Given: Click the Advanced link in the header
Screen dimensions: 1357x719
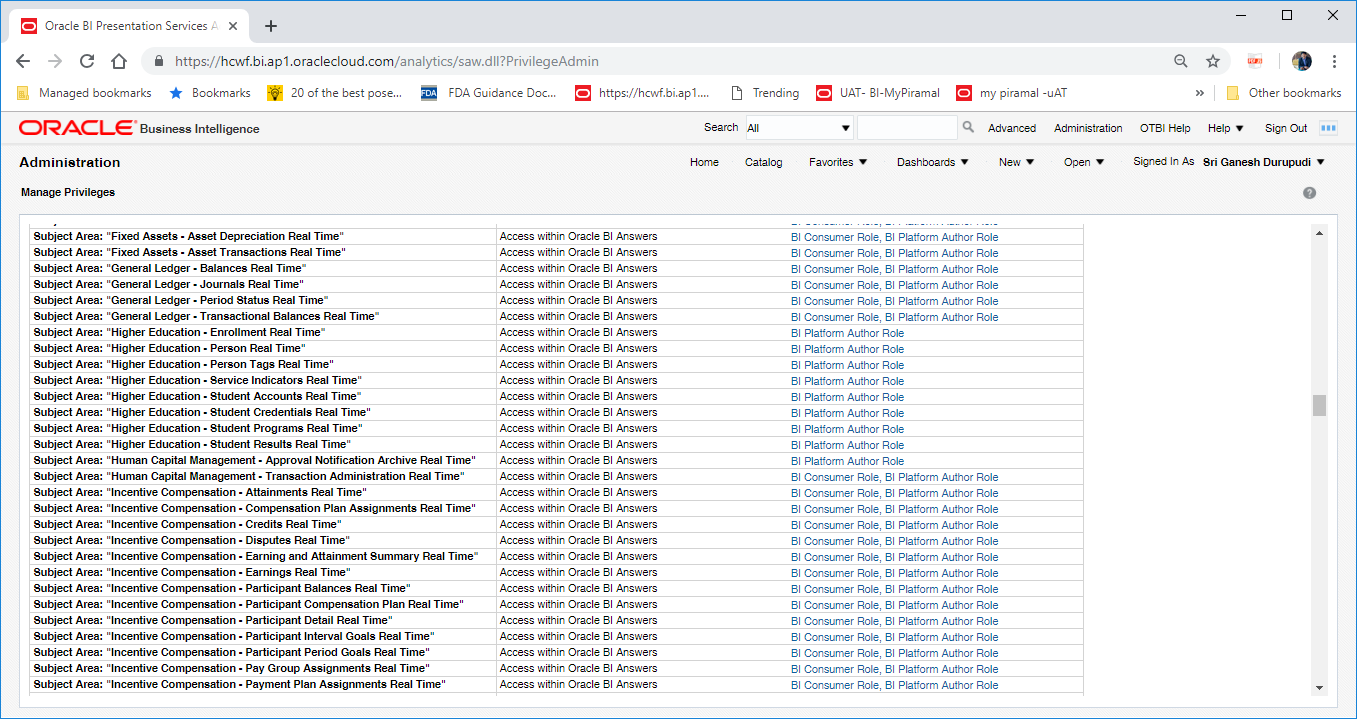Looking at the screenshot, I should coord(1012,127).
